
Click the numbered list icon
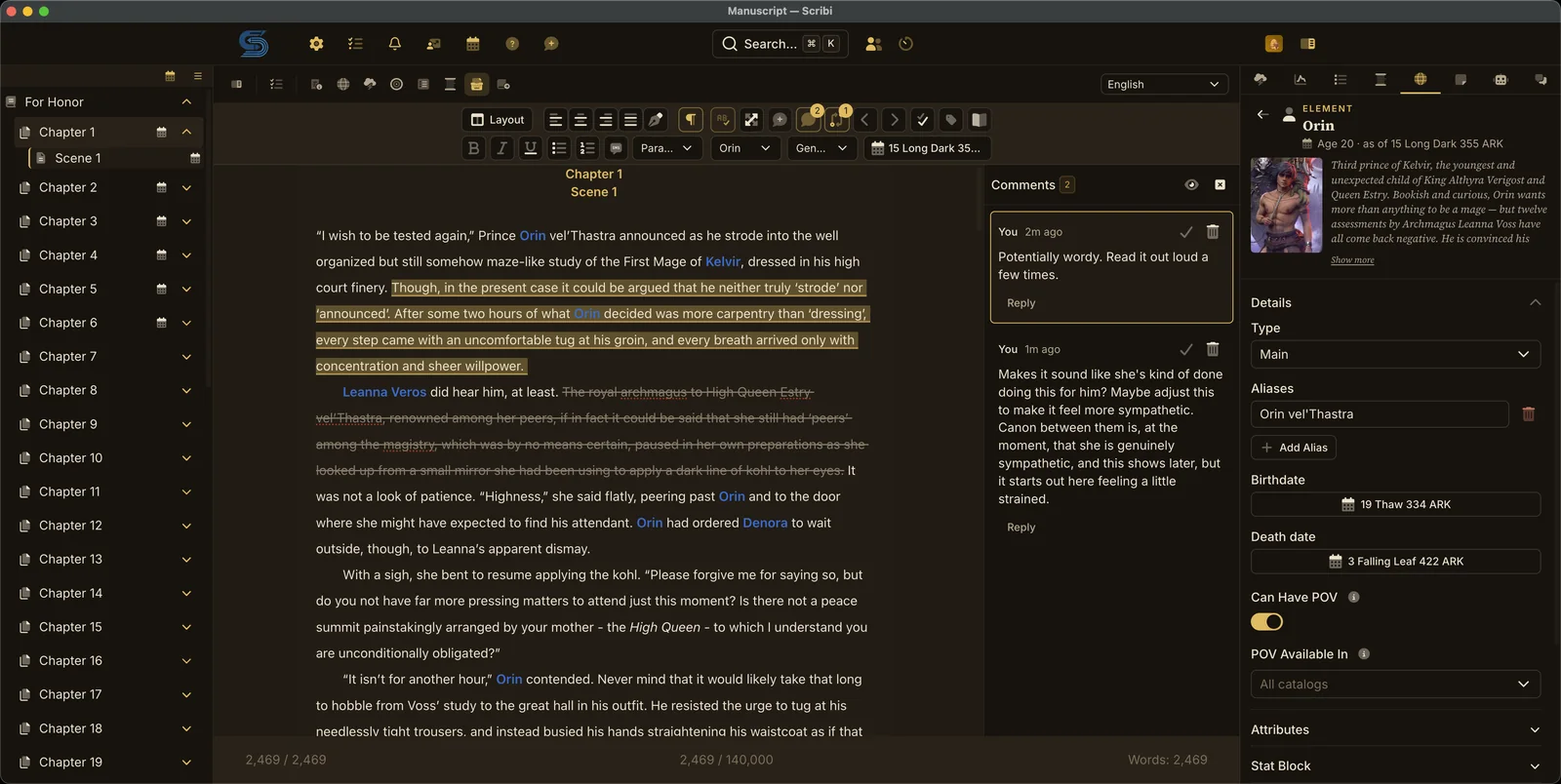[x=587, y=148]
